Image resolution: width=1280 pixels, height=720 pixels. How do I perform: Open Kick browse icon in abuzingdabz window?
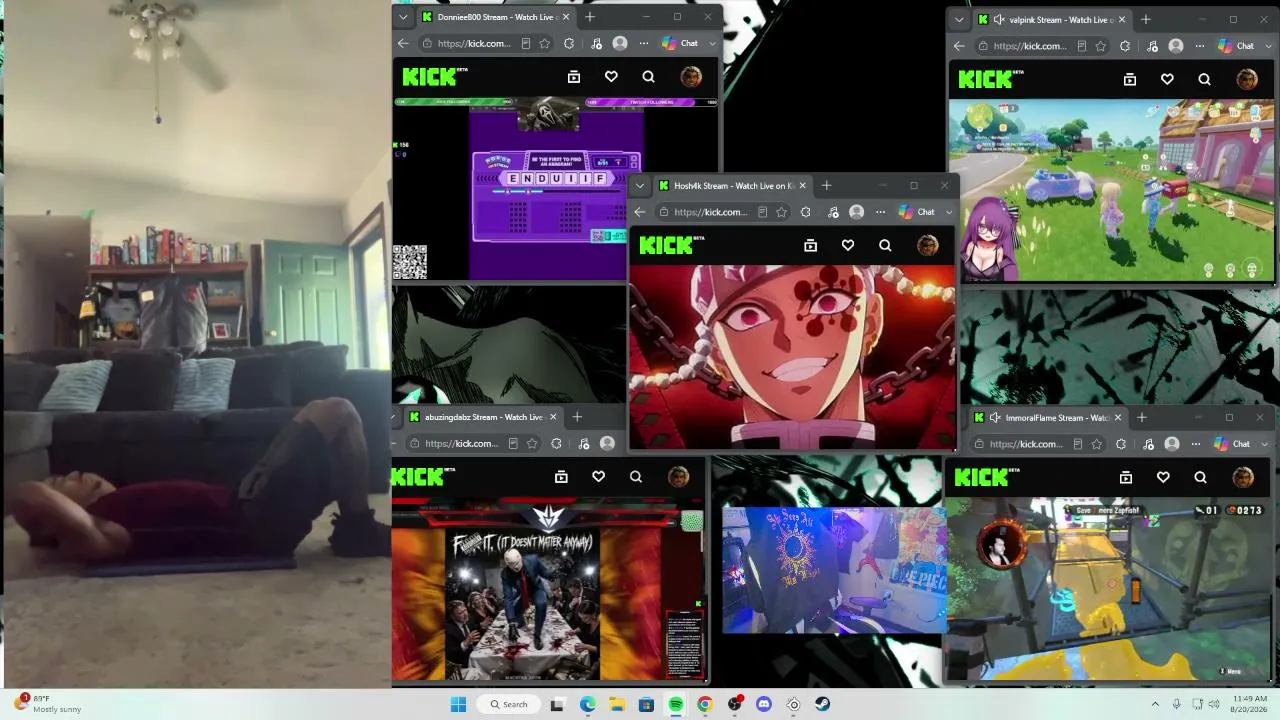coord(561,477)
